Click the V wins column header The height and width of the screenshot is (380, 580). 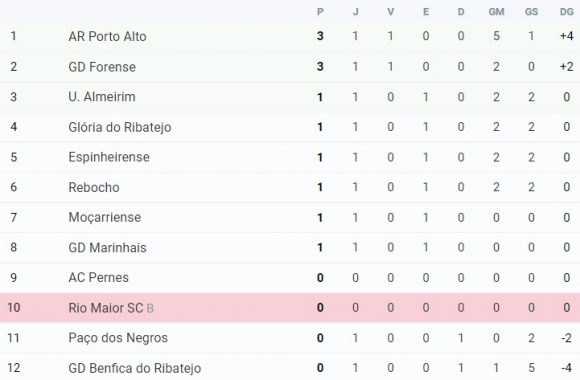[391, 12]
